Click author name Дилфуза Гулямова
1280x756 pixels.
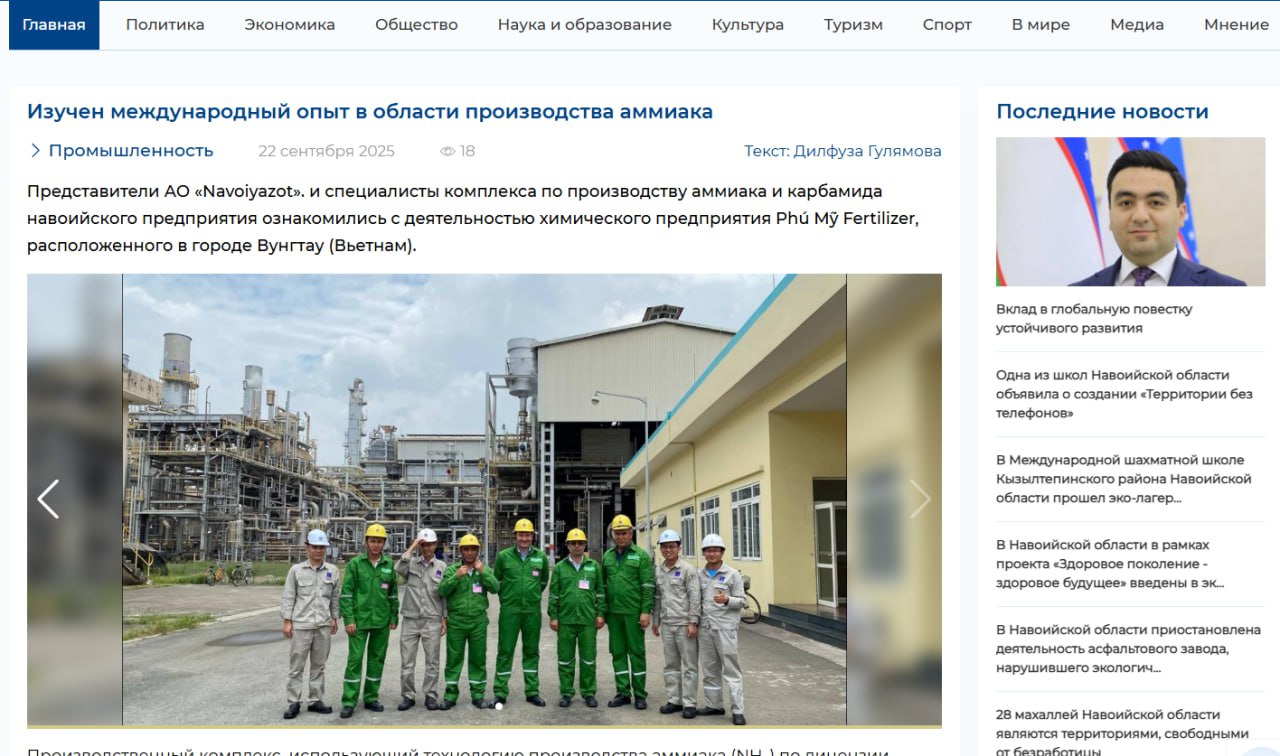(867, 151)
